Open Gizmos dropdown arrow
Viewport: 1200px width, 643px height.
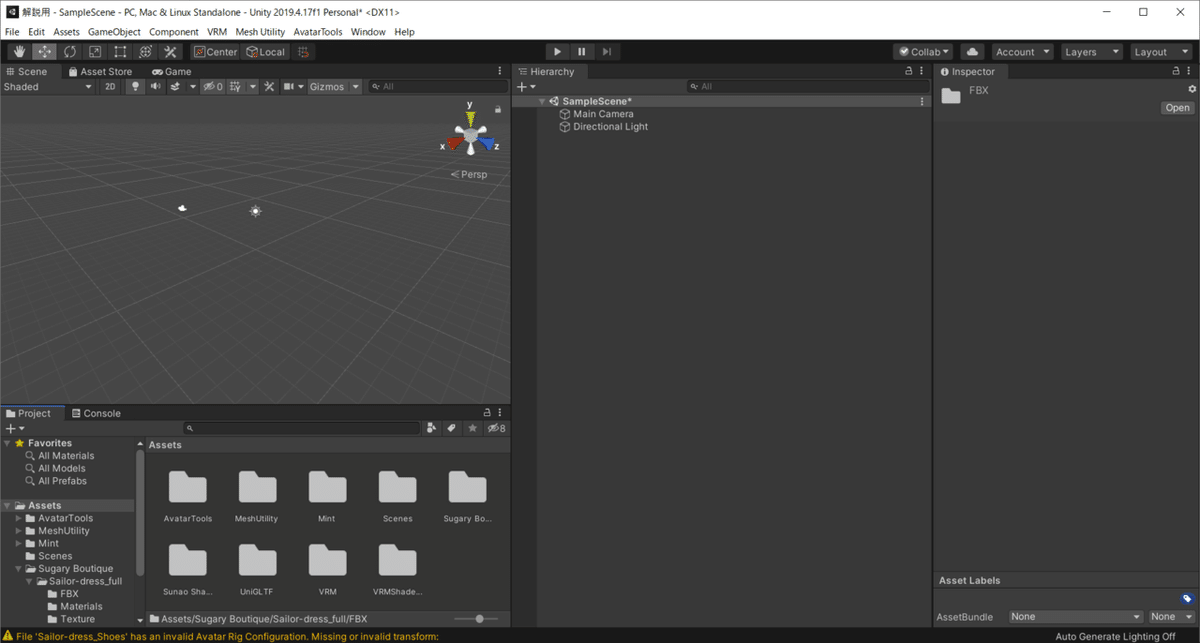click(x=354, y=87)
